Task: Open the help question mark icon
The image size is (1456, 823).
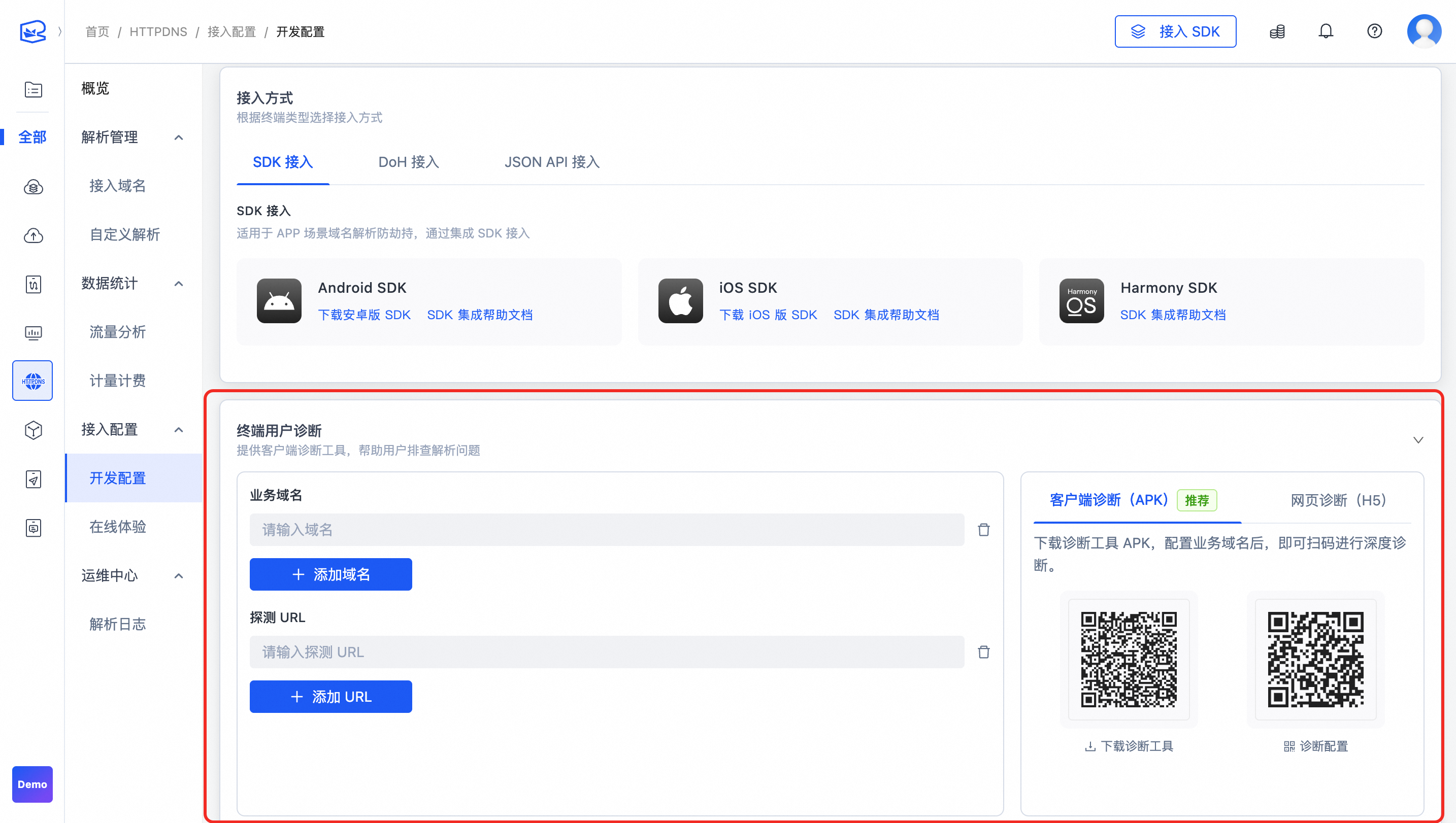Action: tap(1374, 31)
